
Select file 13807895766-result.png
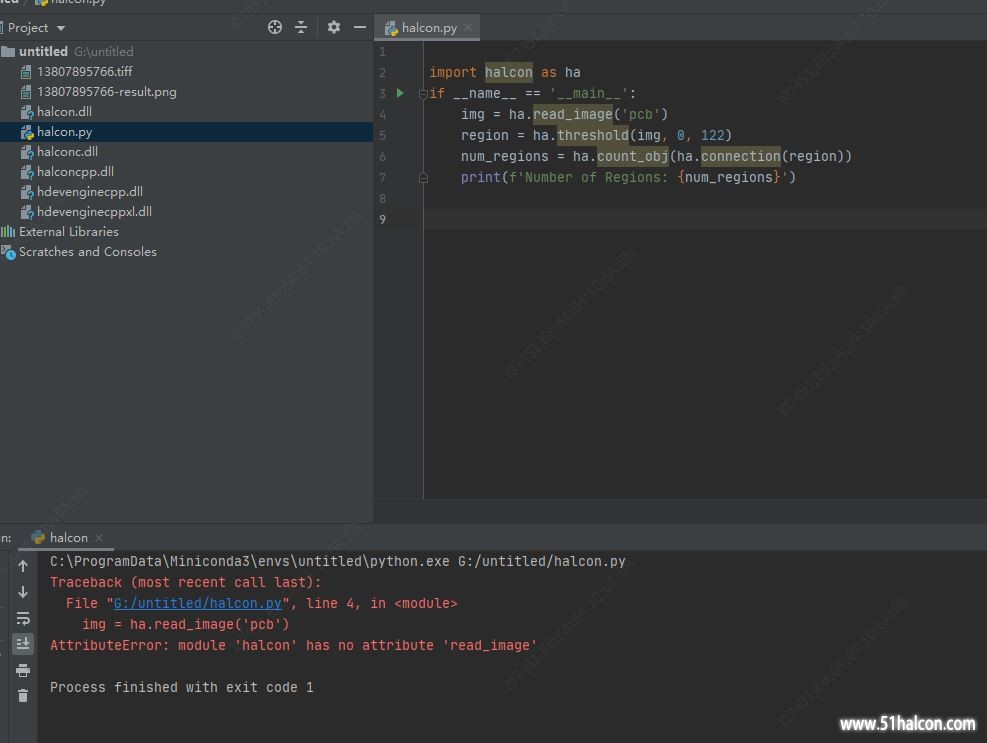pyautogui.click(x=106, y=92)
